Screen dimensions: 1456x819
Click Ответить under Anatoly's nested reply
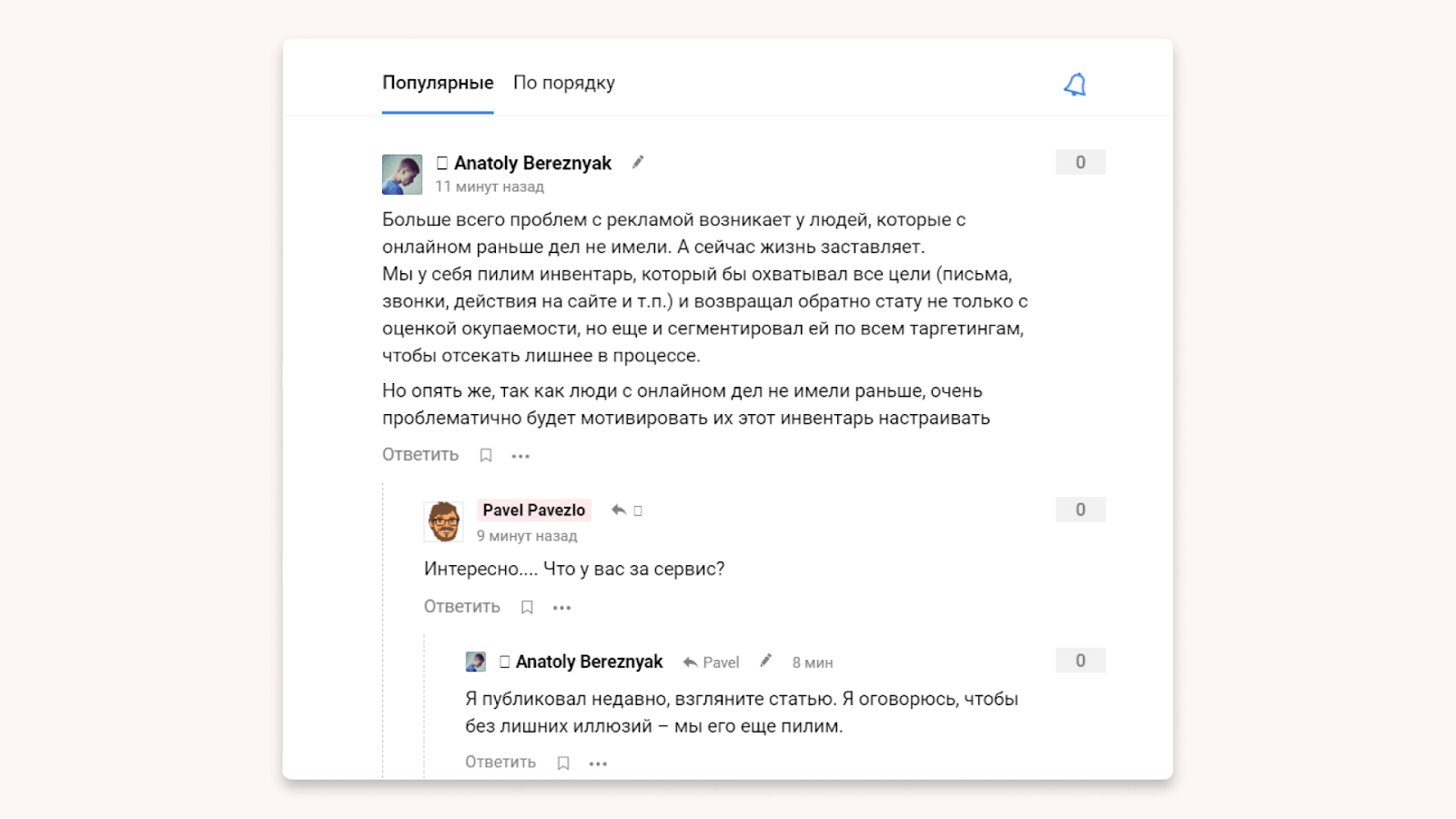click(x=500, y=763)
